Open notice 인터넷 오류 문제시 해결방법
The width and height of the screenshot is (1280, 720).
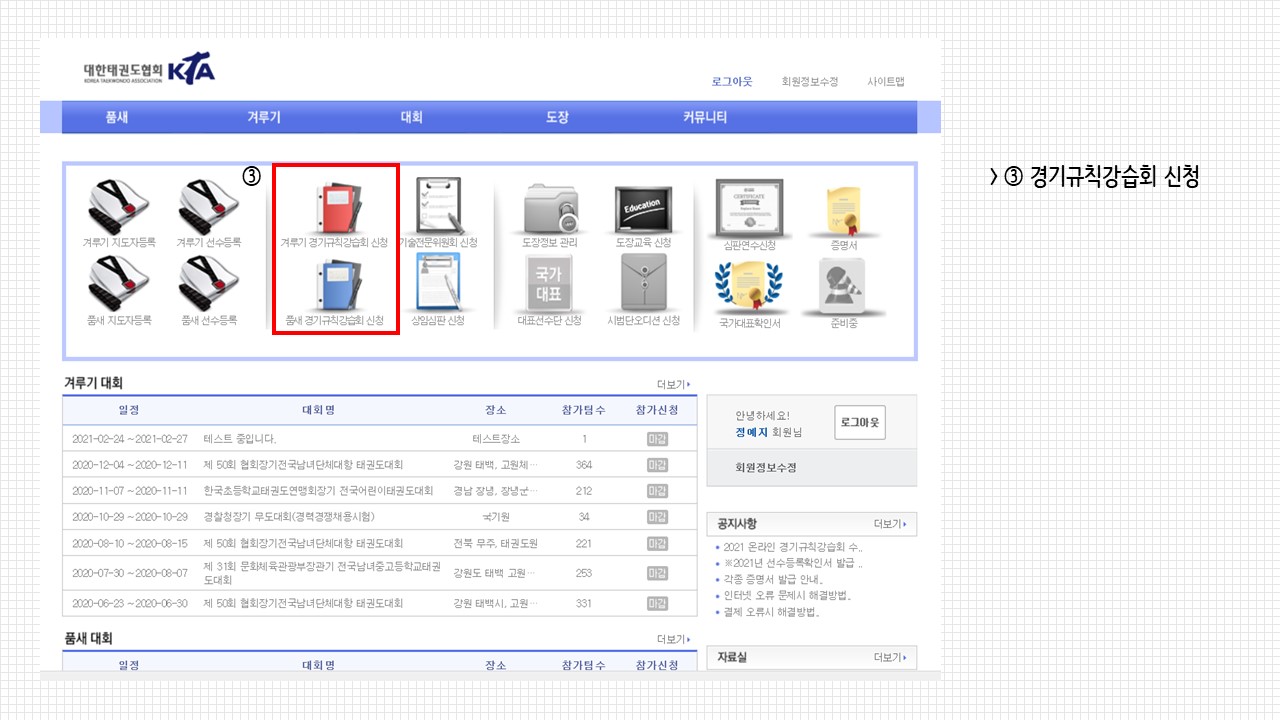coord(788,596)
